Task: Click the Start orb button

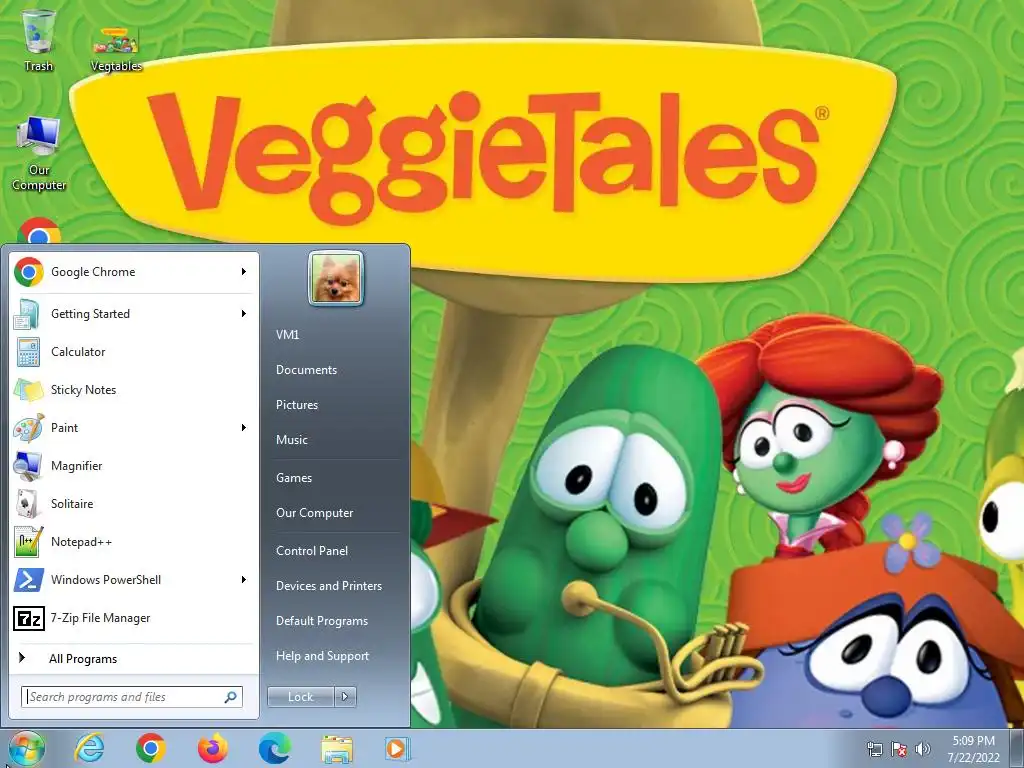Action: [26, 748]
